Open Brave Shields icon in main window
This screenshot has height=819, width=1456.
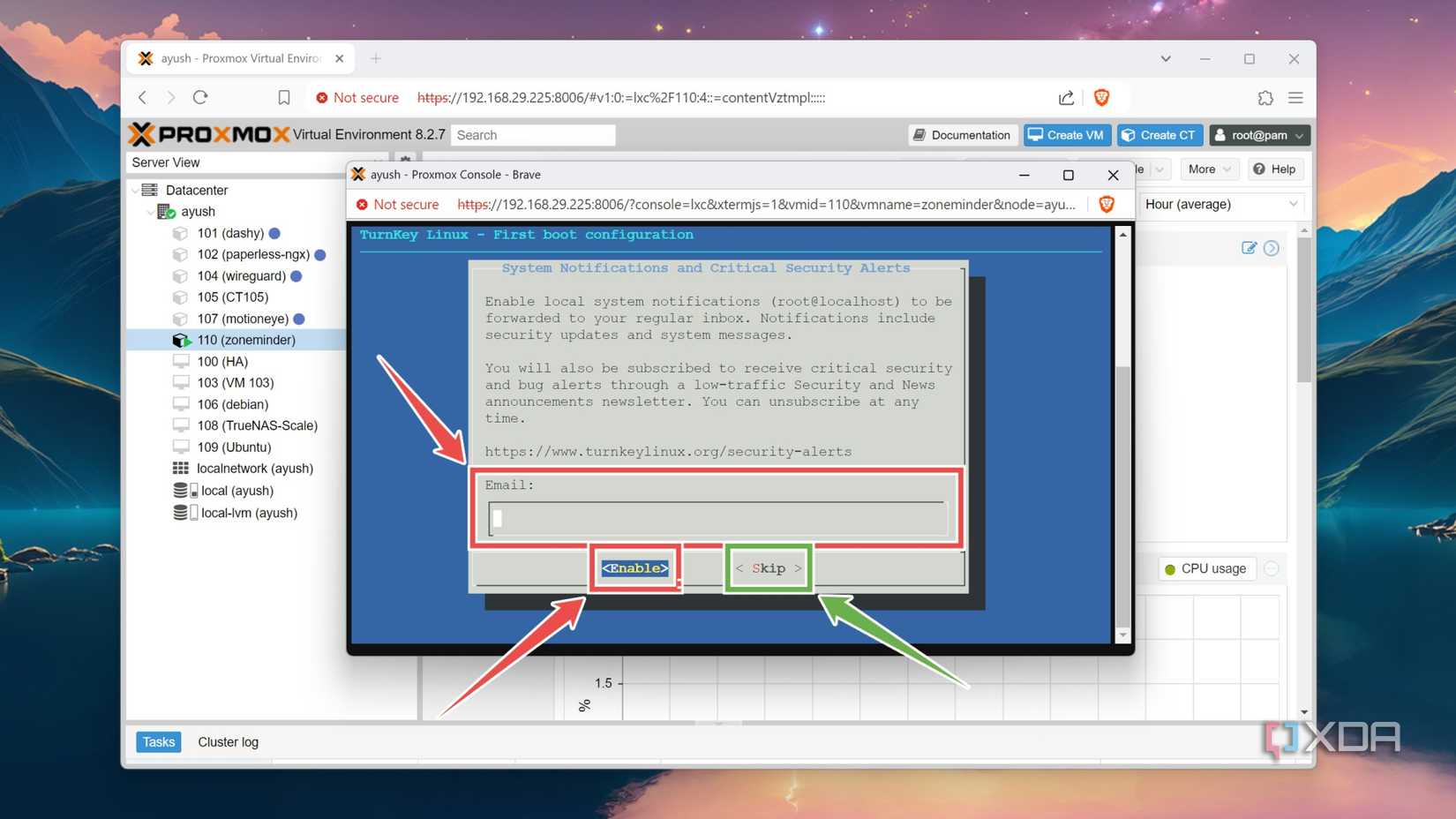[1101, 97]
